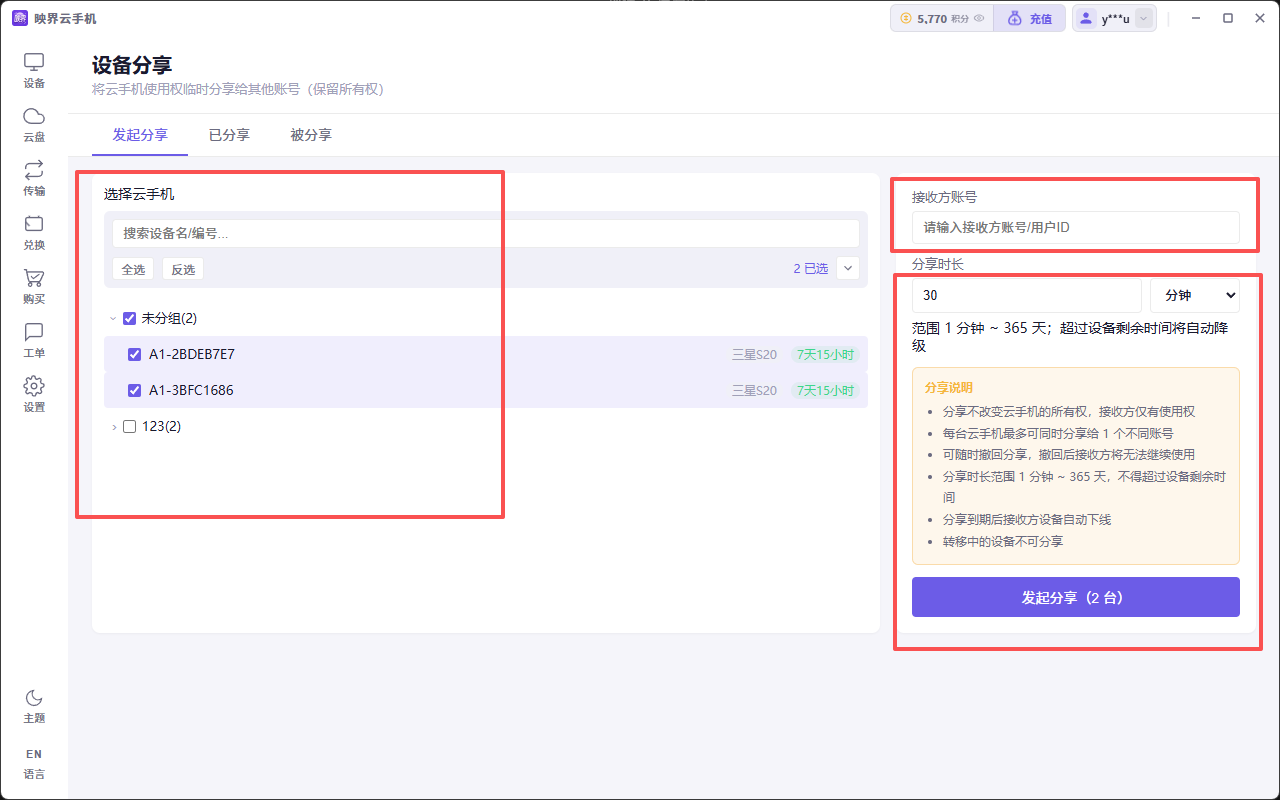Click the 设备分享 page title

click(x=132, y=66)
